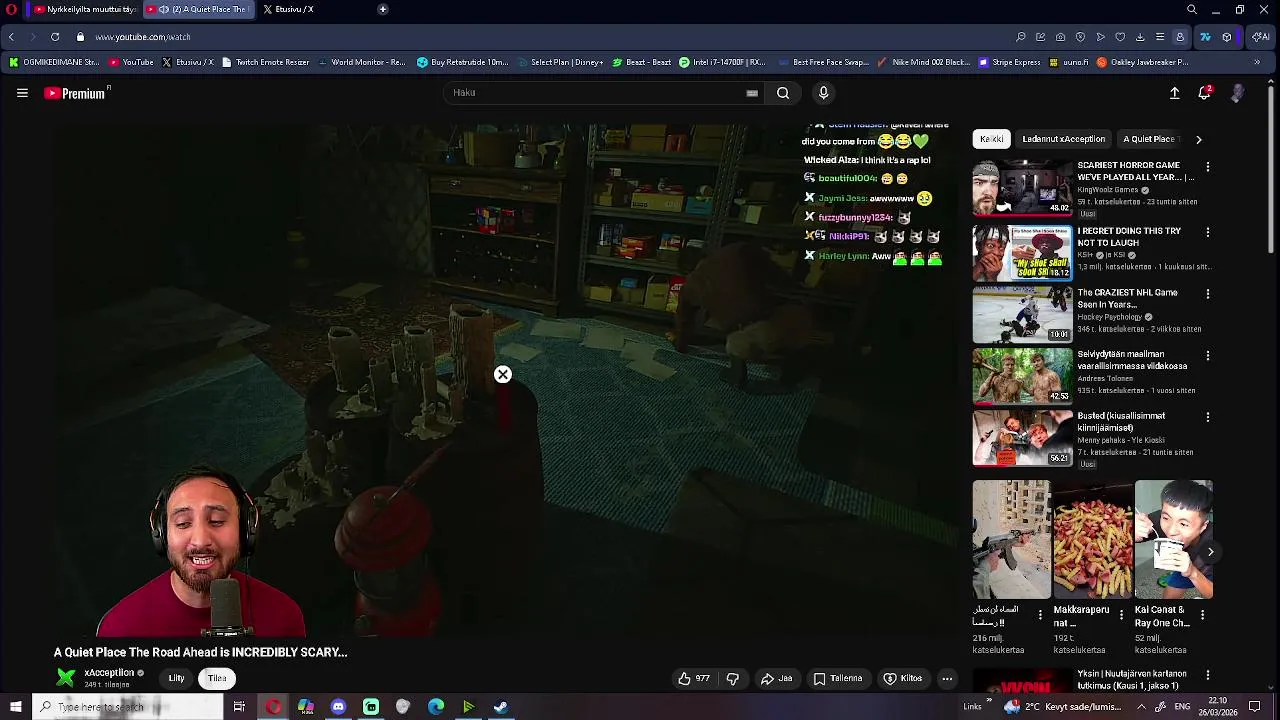Image resolution: width=1280 pixels, height=720 pixels.
Task: Click the URL www.youtube.com/watch address bar
Action: point(143,37)
